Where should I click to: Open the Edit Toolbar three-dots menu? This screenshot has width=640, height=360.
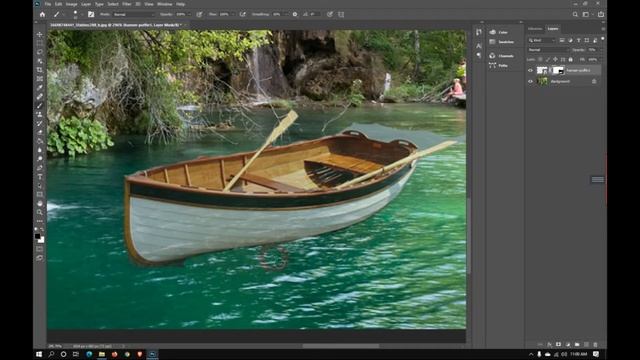40,221
